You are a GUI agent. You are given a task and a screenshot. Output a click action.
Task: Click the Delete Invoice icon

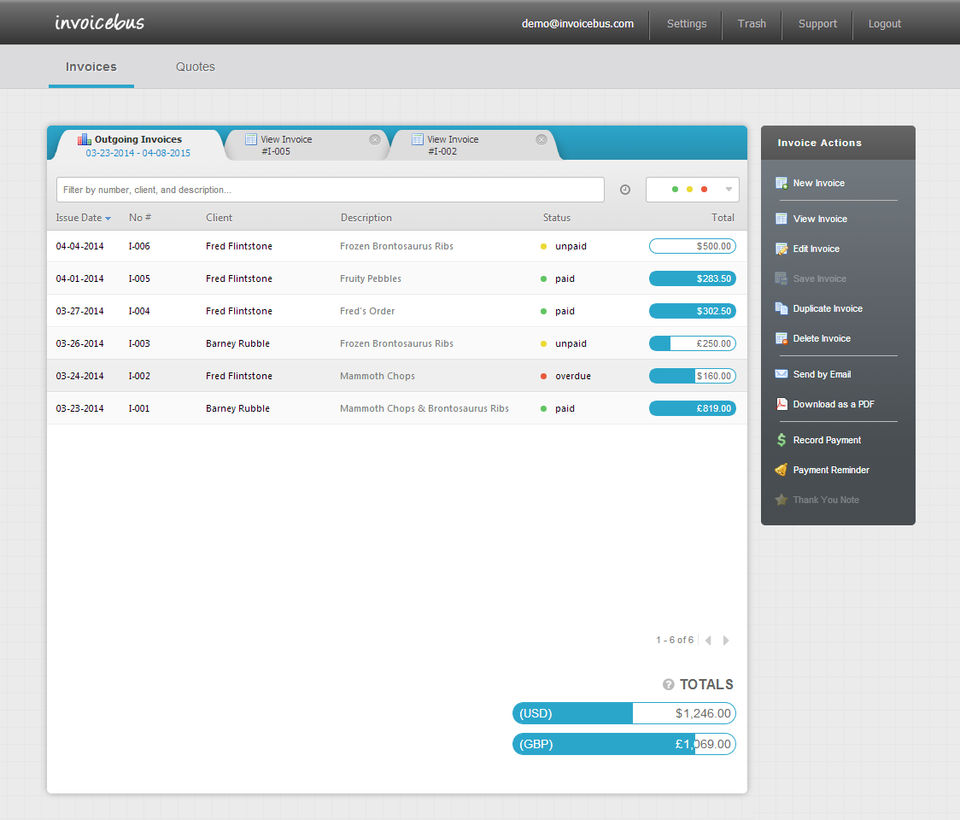[x=781, y=339]
